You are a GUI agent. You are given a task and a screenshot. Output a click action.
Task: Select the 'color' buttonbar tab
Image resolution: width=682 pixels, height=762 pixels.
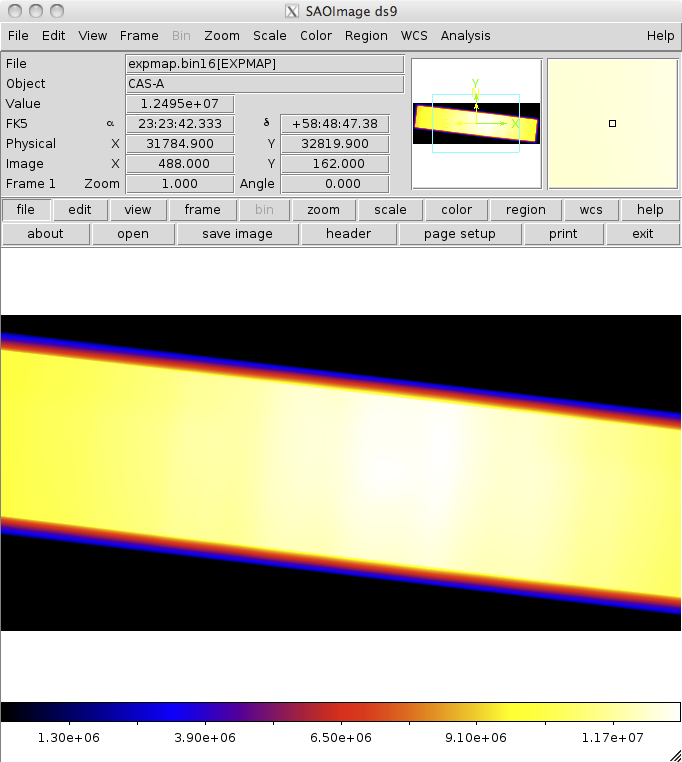(456, 210)
